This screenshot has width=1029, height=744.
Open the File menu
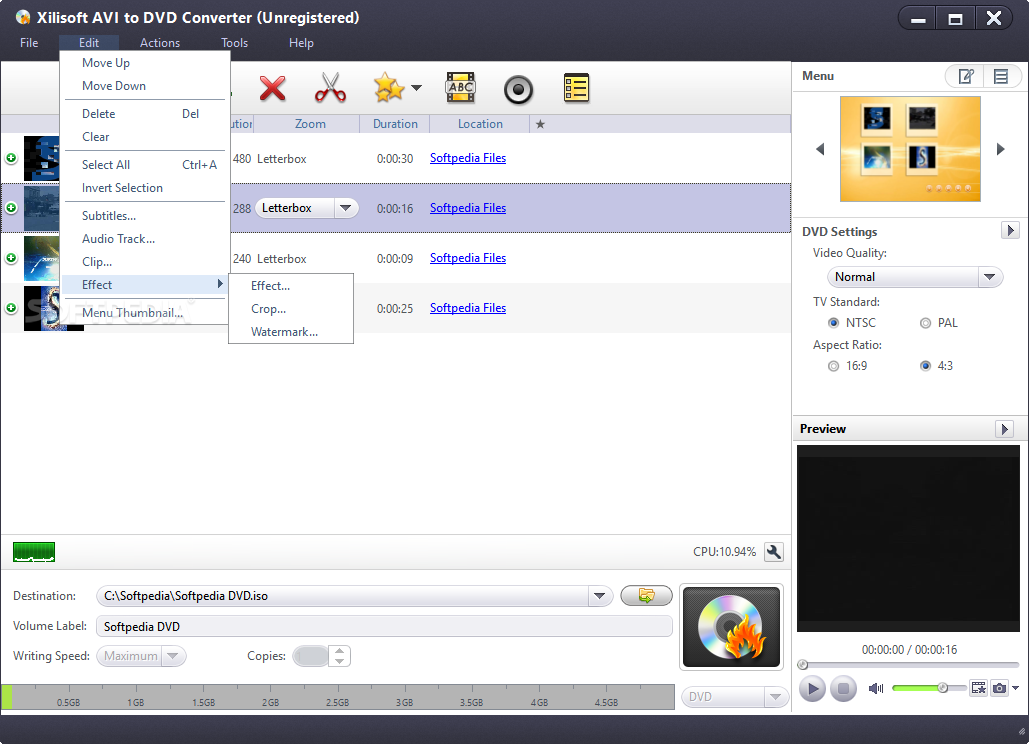click(29, 43)
